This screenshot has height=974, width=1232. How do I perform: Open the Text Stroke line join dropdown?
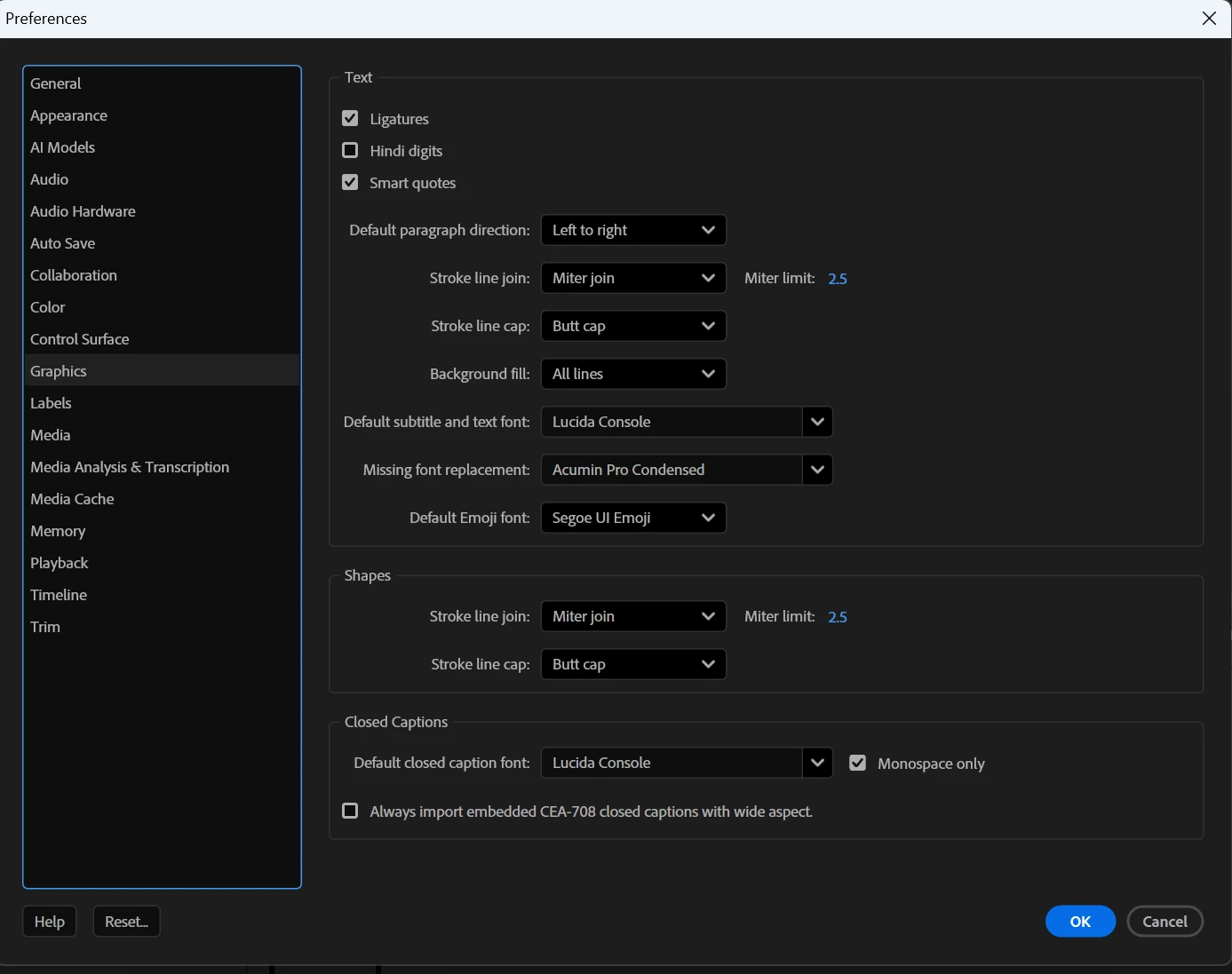click(633, 278)
